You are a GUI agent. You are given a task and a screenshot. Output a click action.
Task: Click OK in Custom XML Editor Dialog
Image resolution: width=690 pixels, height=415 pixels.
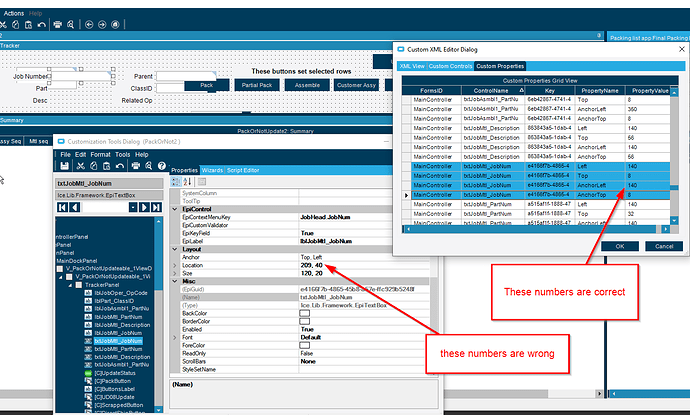click(x=620, y=246)
